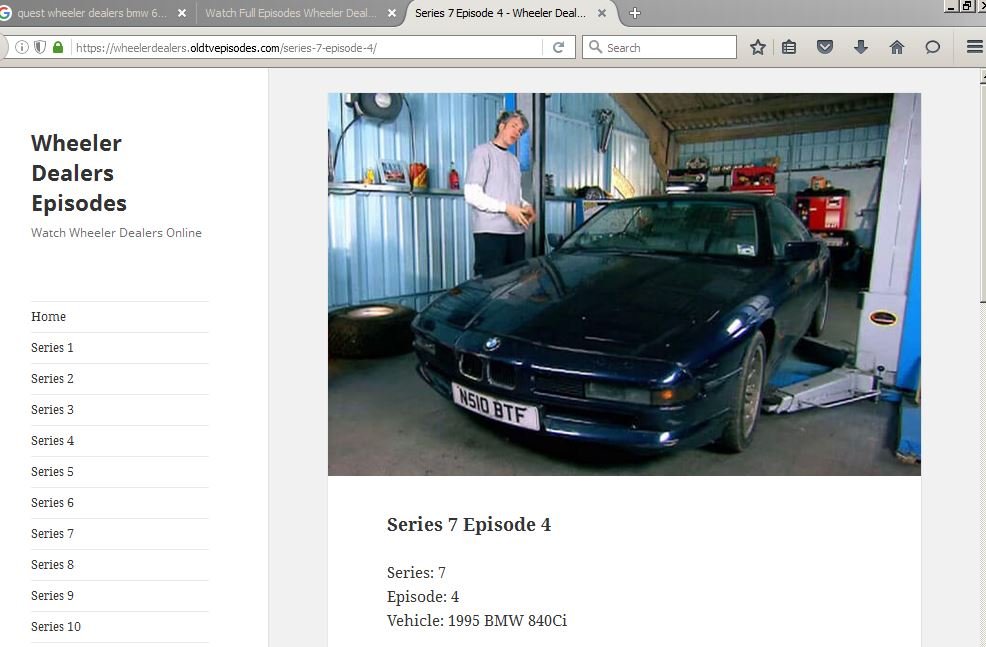The height and width of the screenshot is (647, 986).
Task: Click the bookmark star icon
Action: pyautogui.click(x=758, y=47)
